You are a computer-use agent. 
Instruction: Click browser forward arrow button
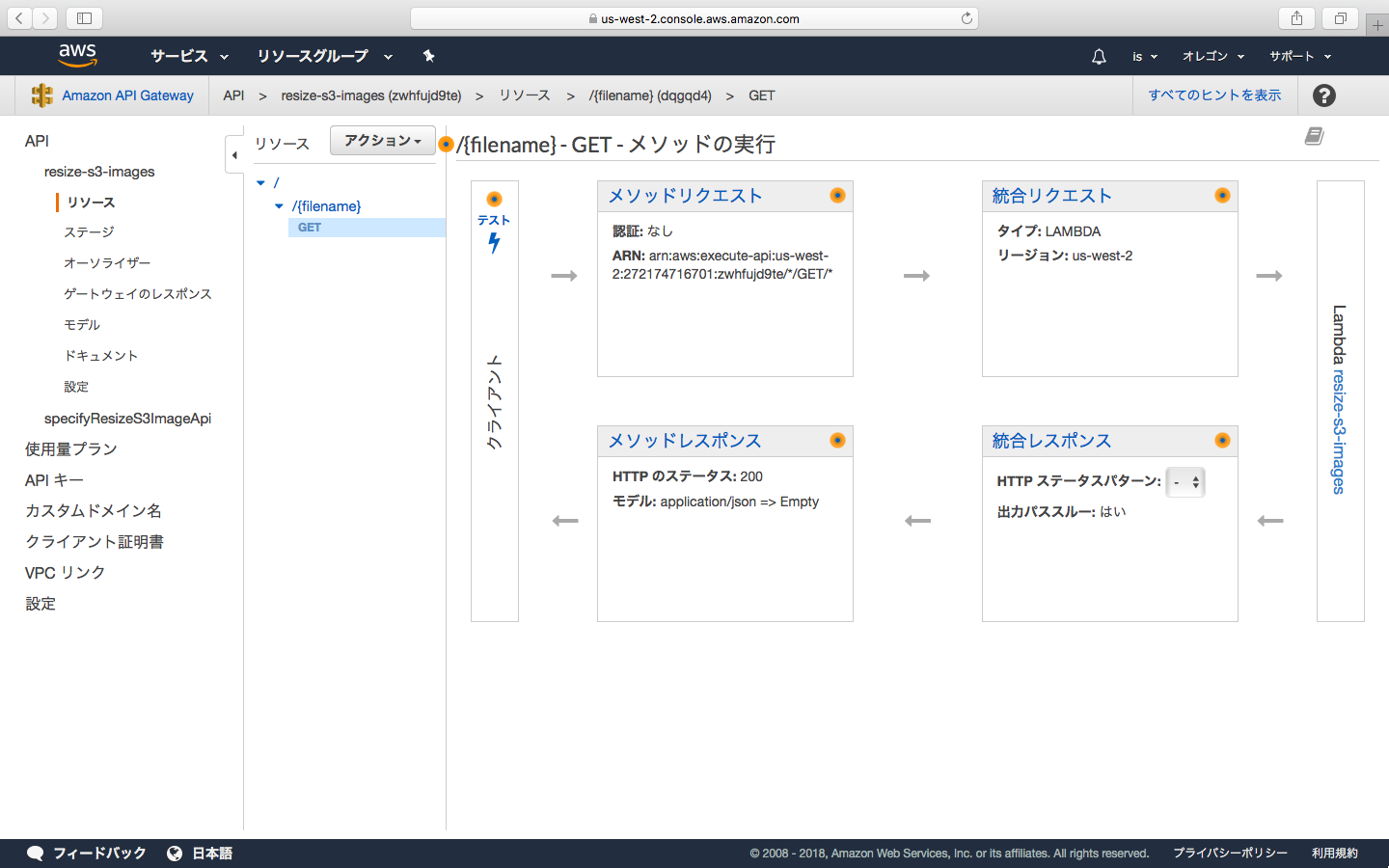point(45,18)
